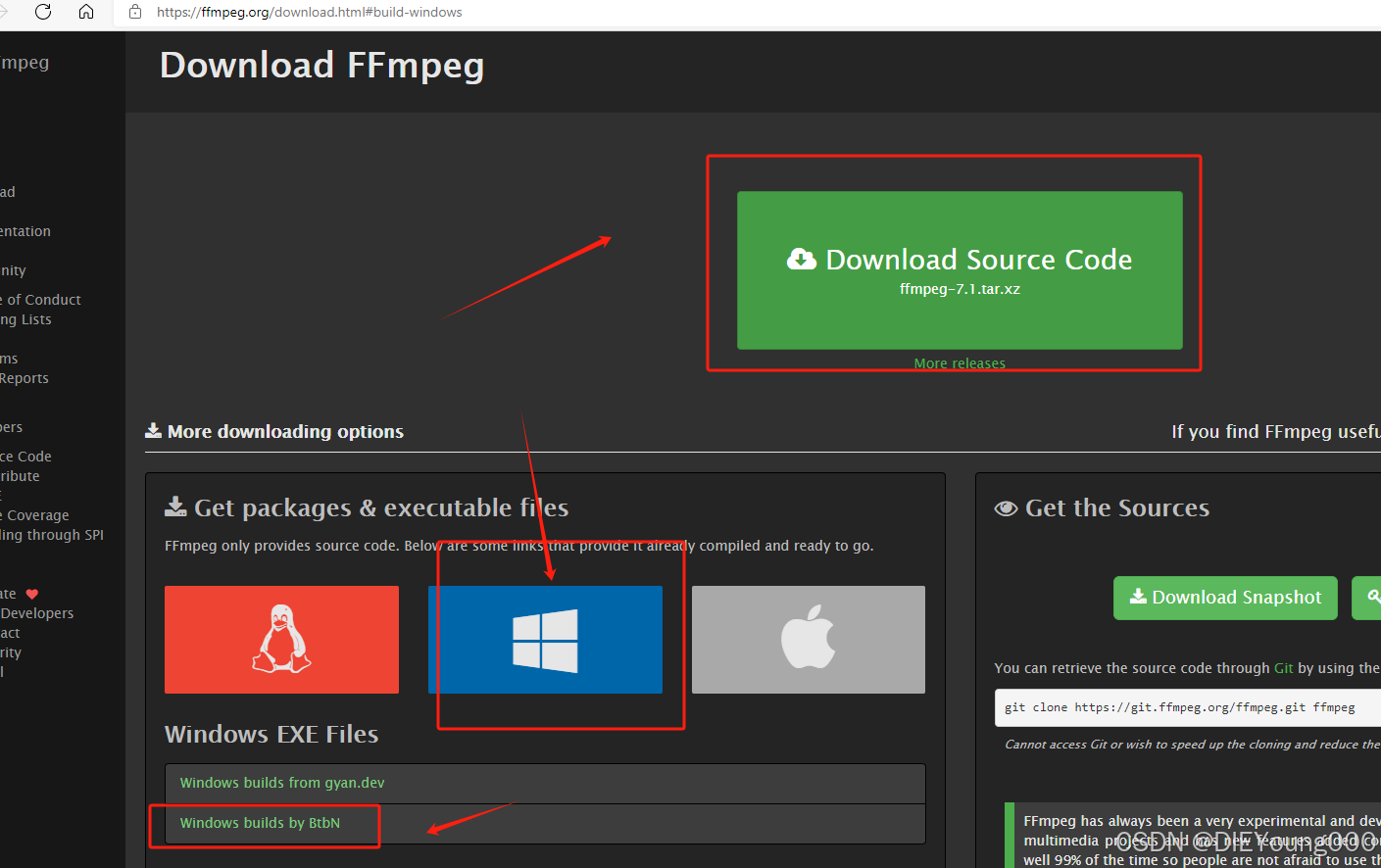1381x868 pixels.
Task: Click the green search button beside Download Snapshot
Action: 1367,598
